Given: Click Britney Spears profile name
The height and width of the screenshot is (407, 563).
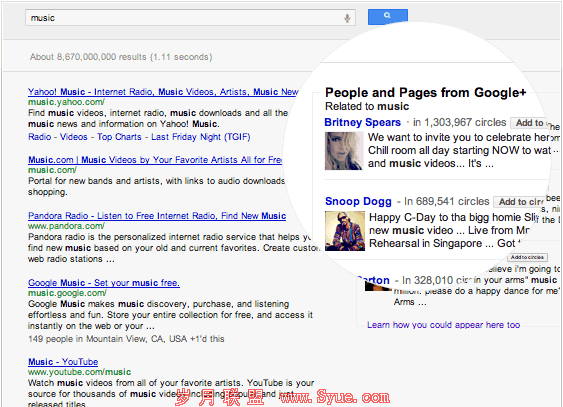Looking at the screenshot, I should point(362,122).
